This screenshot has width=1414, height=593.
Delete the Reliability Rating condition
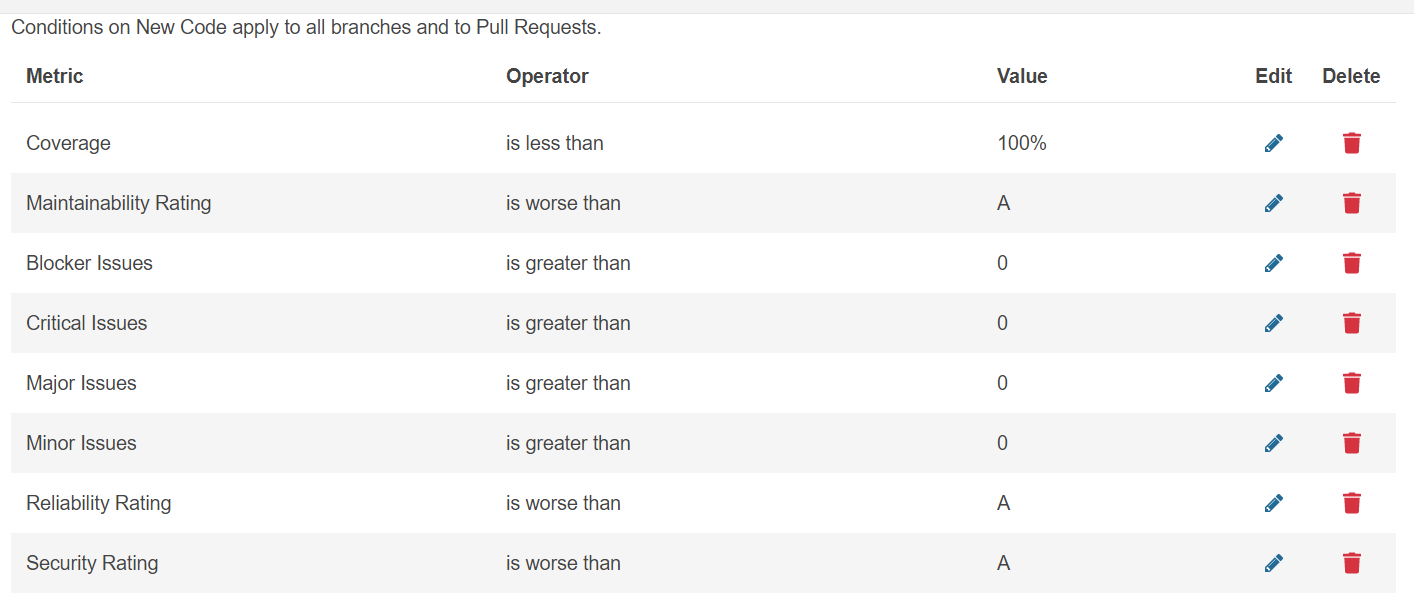tap(1351, 503)
